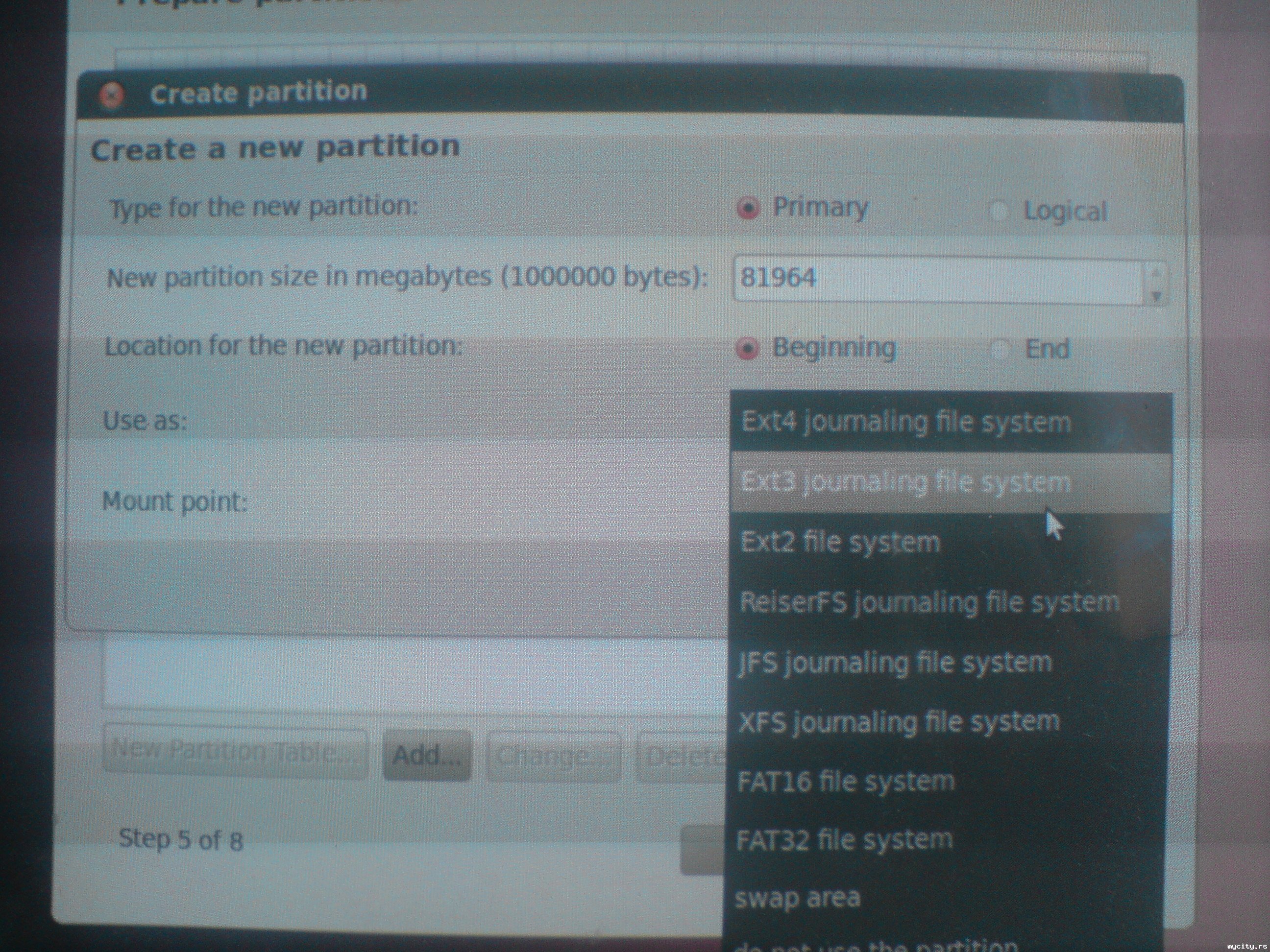
Task: Select the Primary partition type
Action: pyautogui.click(x=748, y=209)
